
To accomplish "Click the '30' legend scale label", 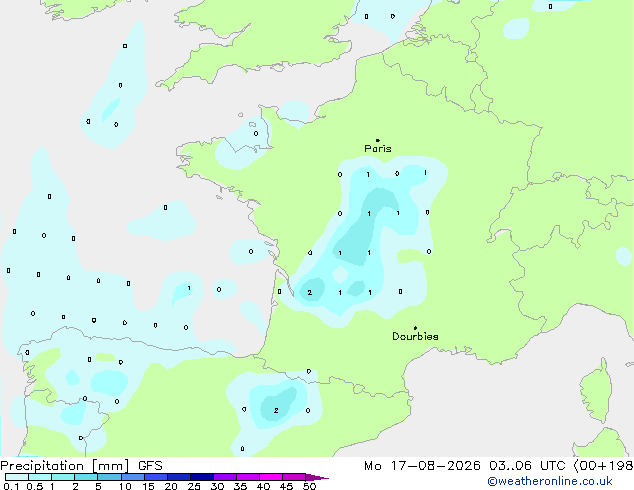I will coord(217,486).
